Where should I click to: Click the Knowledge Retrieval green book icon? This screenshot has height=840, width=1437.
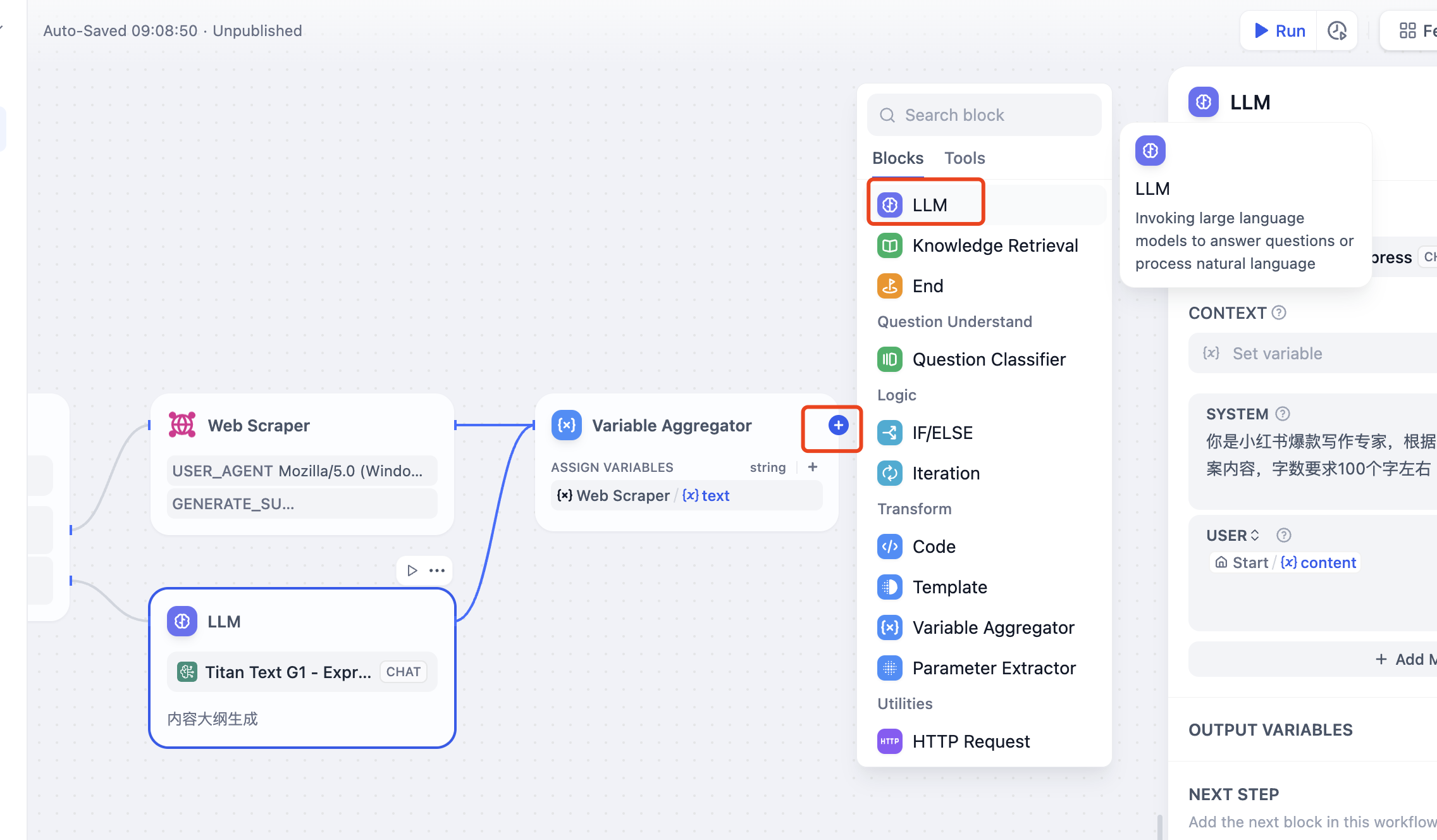(890, 245)
